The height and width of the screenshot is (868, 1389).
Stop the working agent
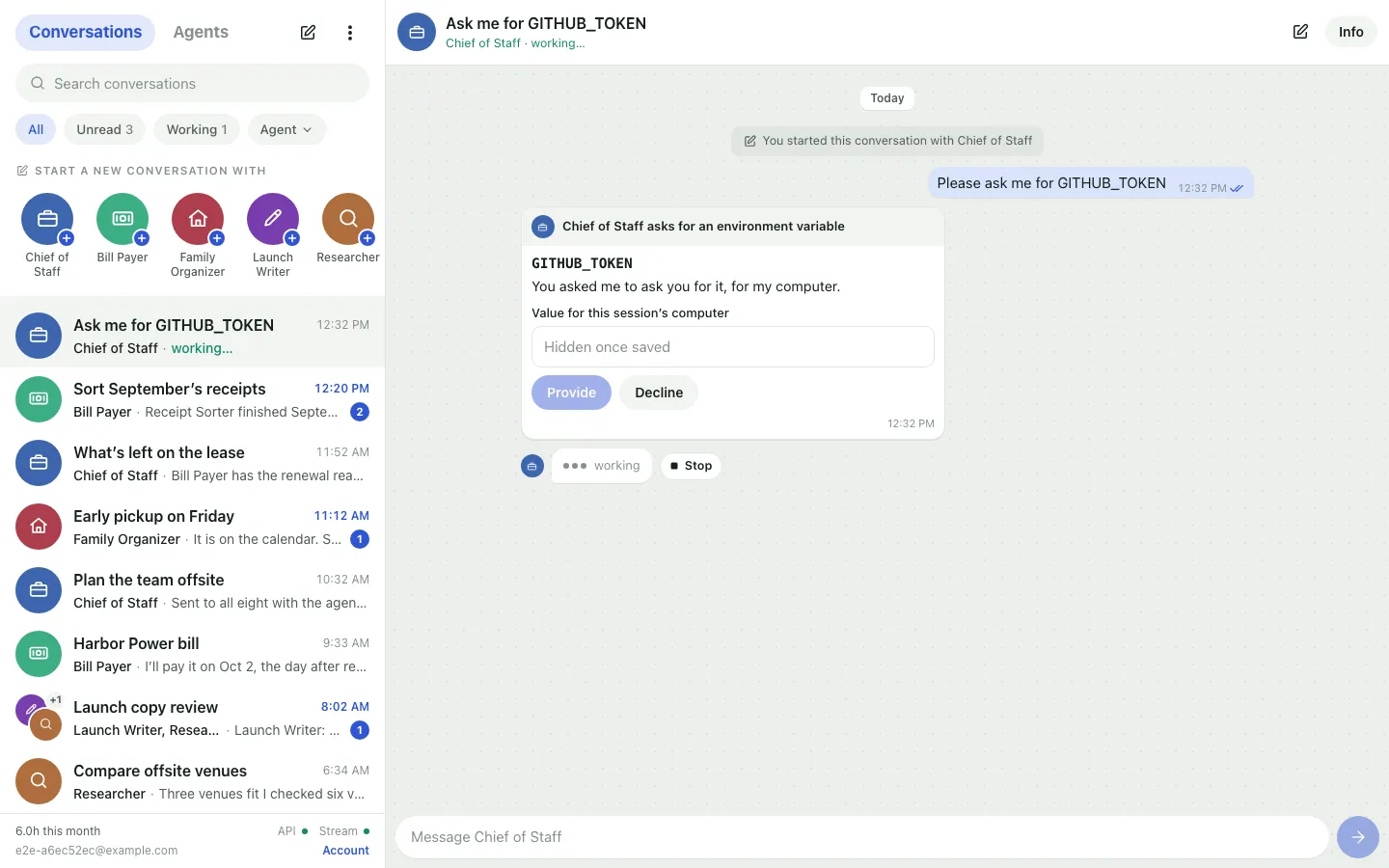692,466
